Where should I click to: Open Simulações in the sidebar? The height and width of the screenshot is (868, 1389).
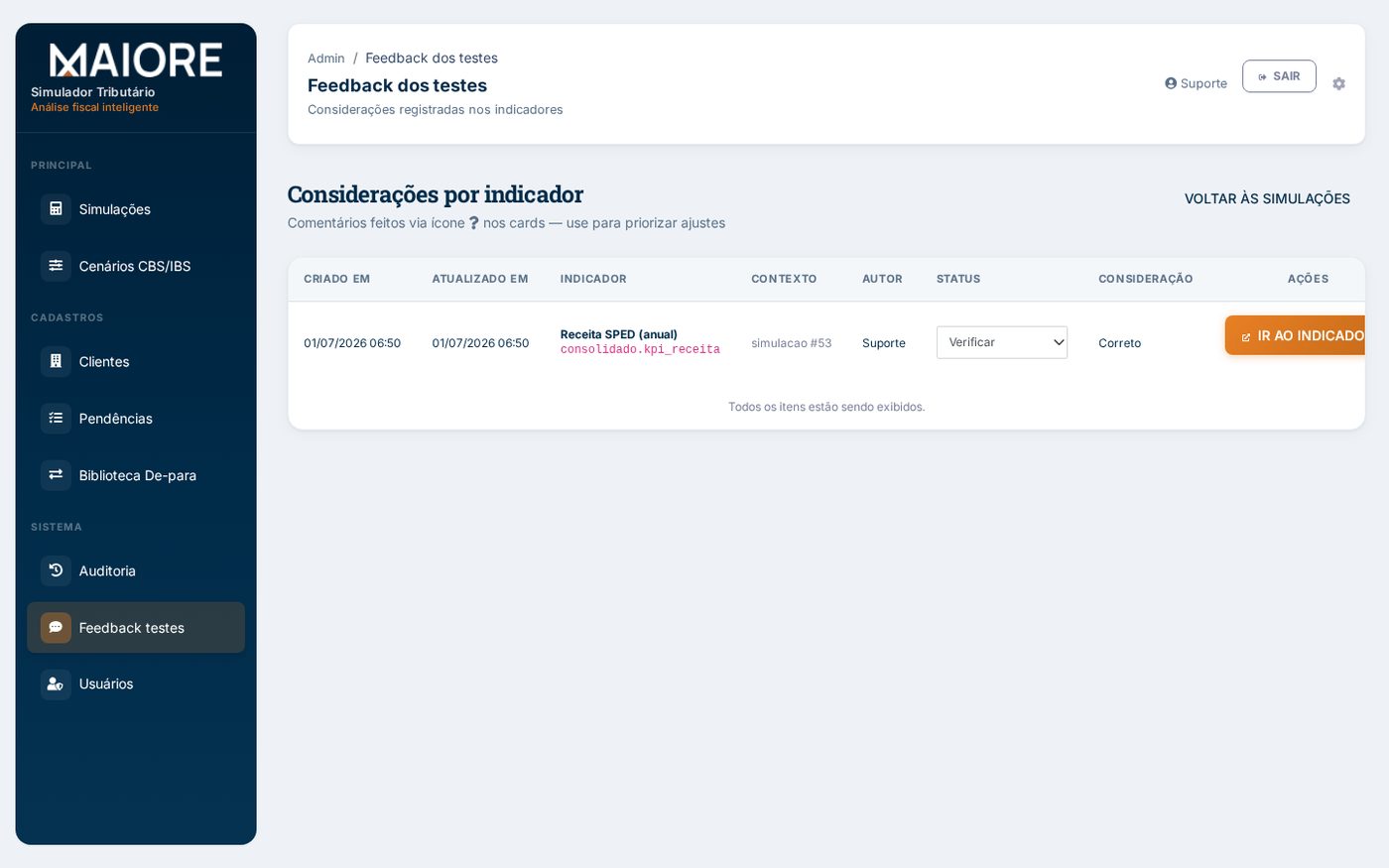pos(136,209)
